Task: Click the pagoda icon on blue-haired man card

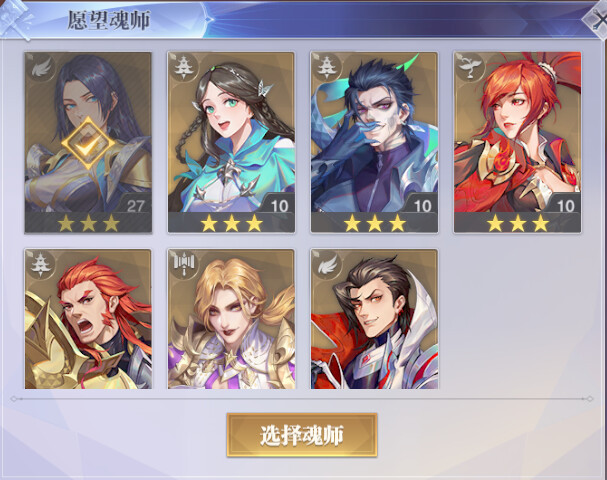Action: (326, 67)
